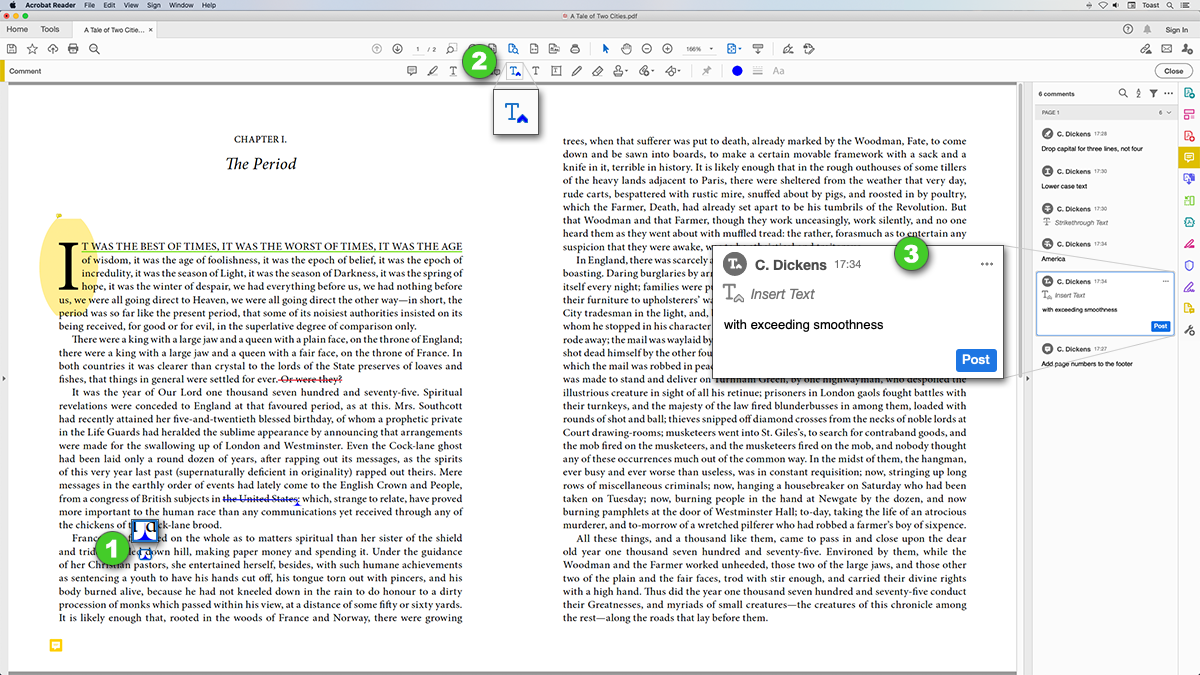Click the Sign In link

[x=1177, y=30]
